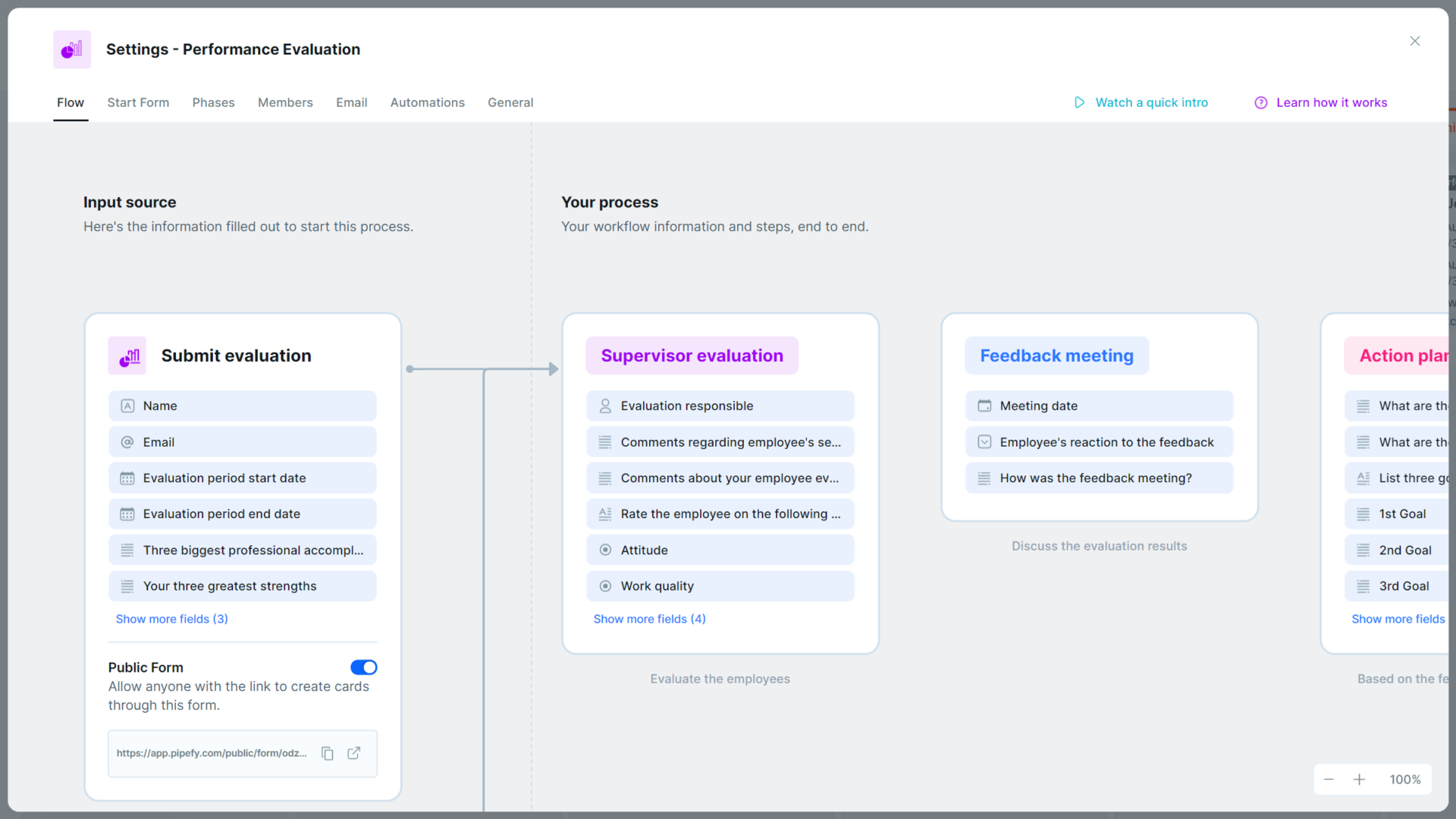Click the radio-style icon on the Attitude field
Screen dimensions: 1456x819
604,550
